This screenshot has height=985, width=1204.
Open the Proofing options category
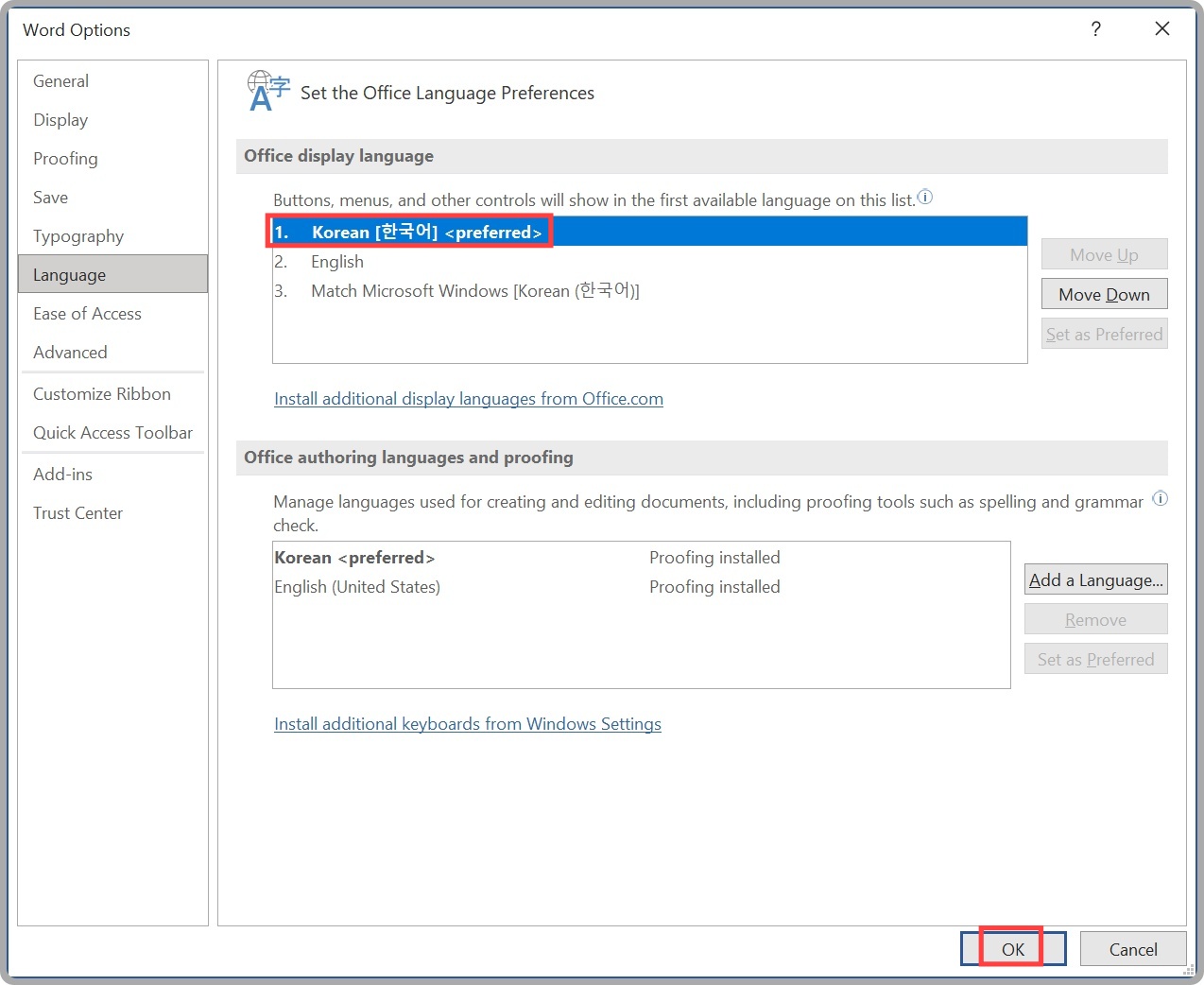click(112, 159)
